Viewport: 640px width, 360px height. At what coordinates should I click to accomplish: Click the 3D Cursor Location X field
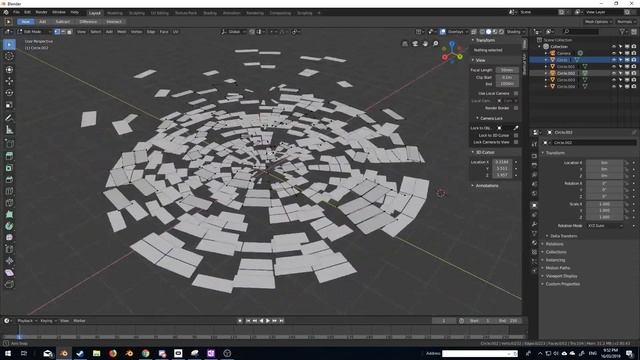(x=502, y=162)
